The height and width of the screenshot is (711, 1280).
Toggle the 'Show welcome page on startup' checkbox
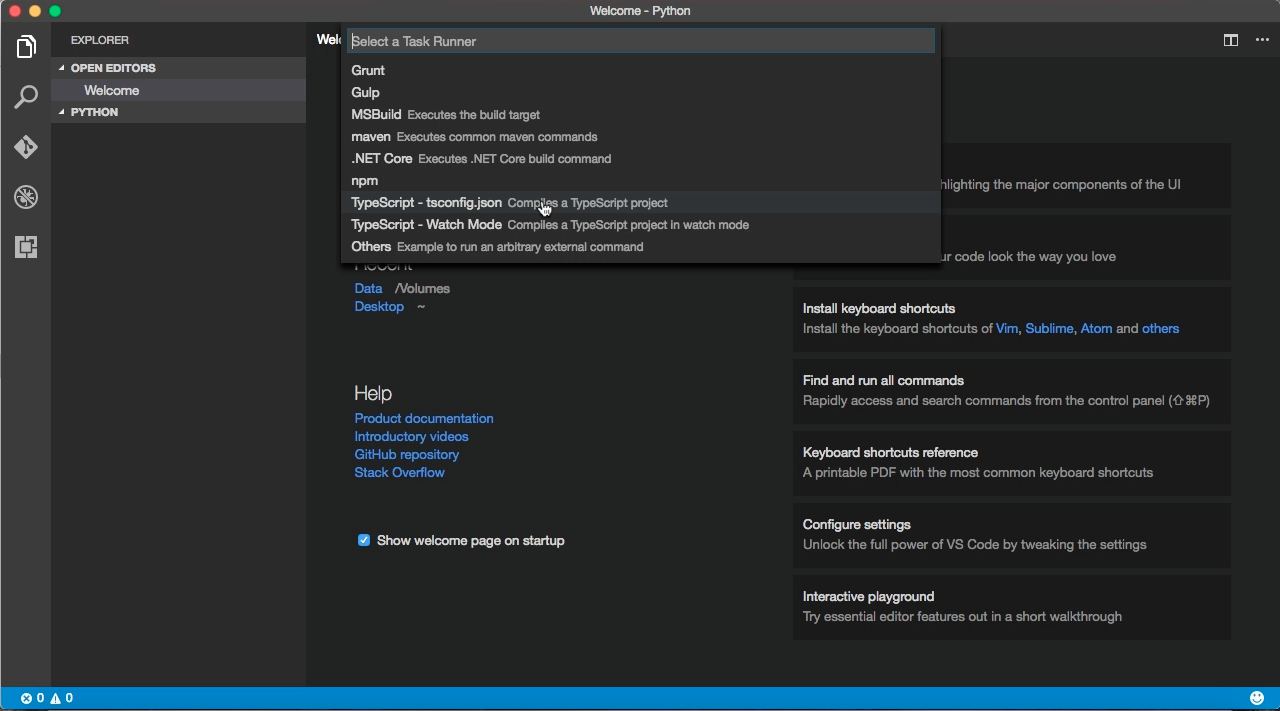coord(364,540)
